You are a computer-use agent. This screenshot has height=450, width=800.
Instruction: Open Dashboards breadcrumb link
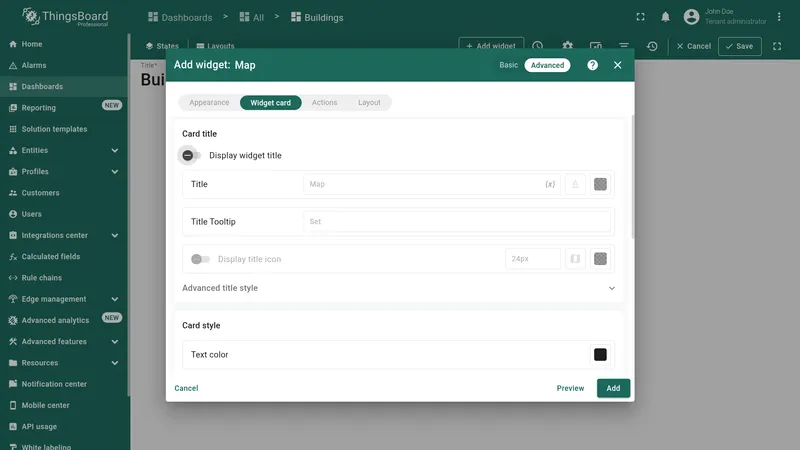(180, 17)
